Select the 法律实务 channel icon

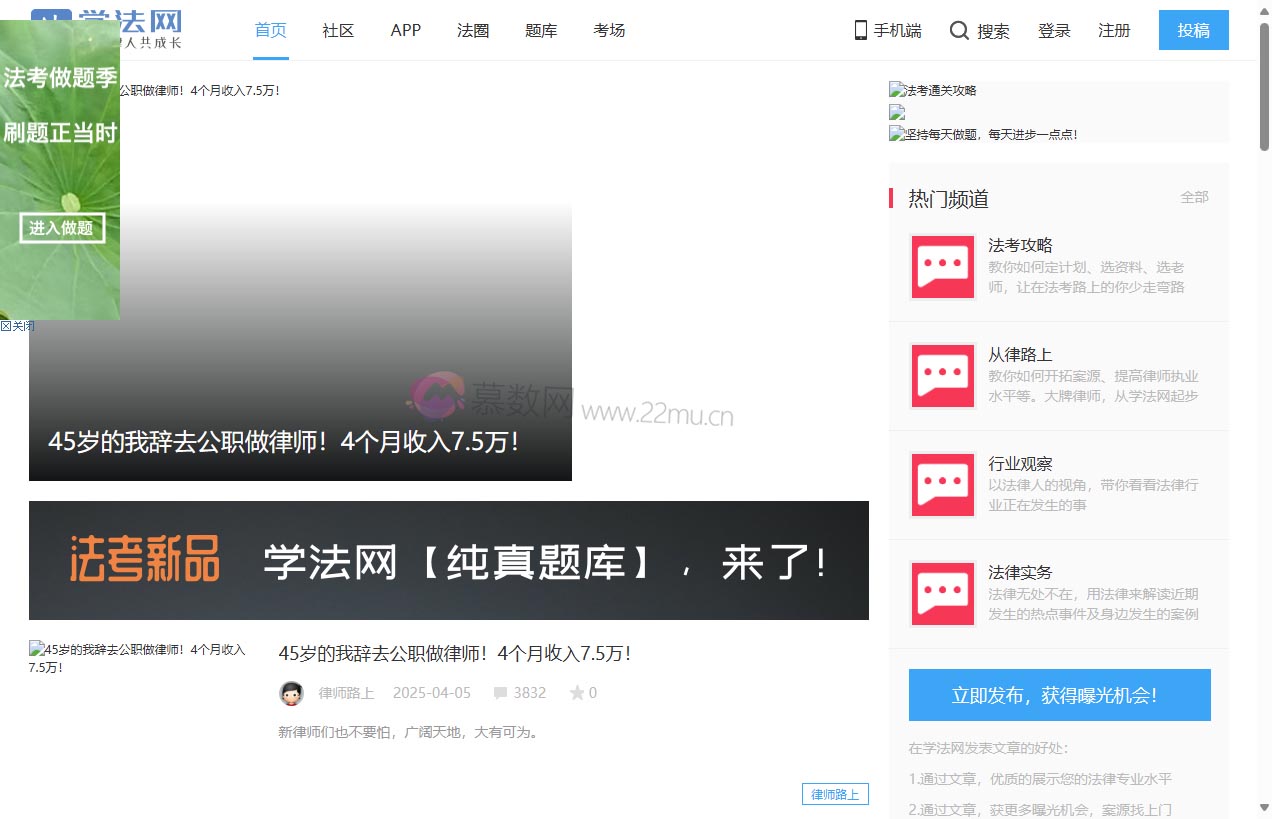coord(941,593)
